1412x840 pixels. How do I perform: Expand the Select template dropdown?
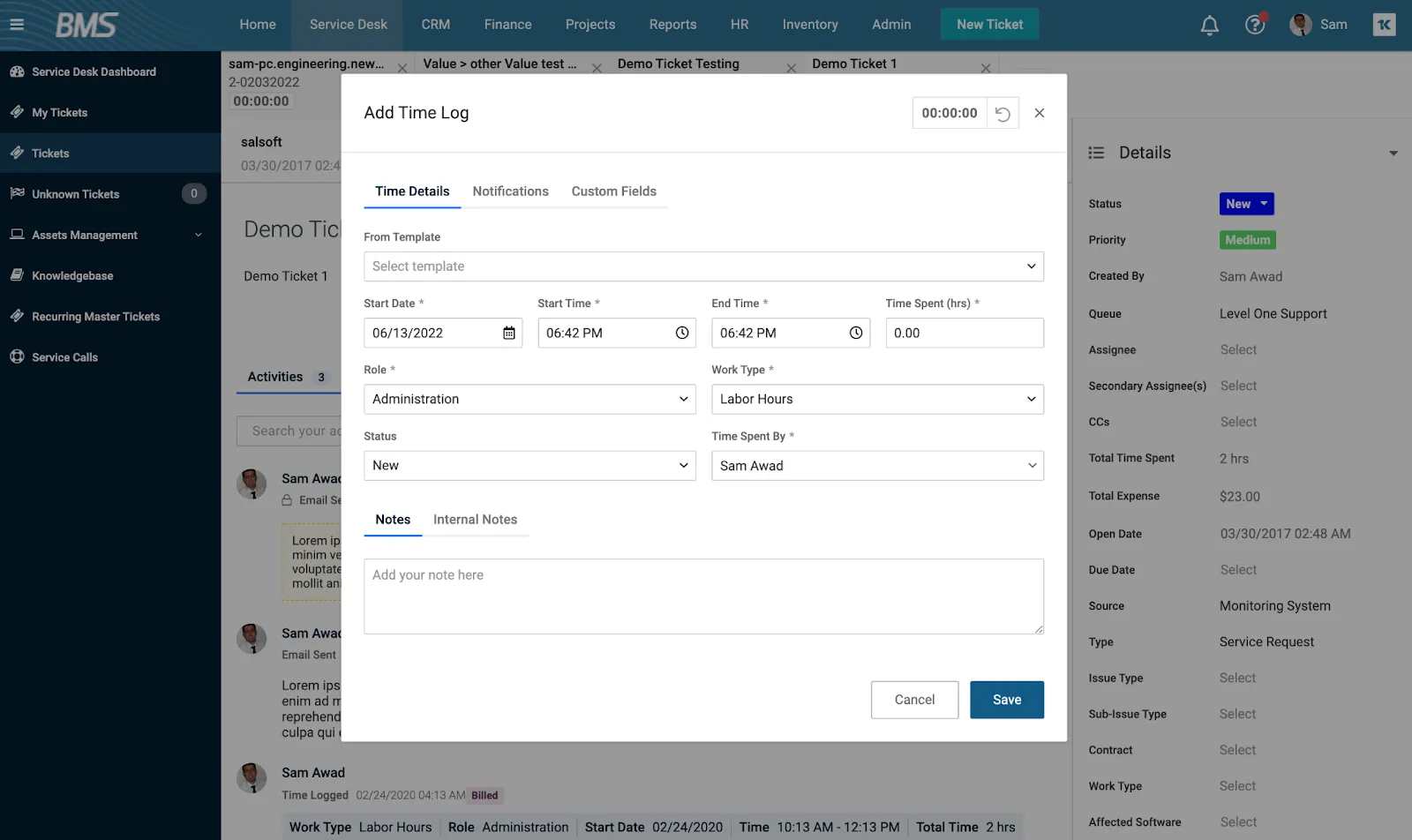point(703,266)
